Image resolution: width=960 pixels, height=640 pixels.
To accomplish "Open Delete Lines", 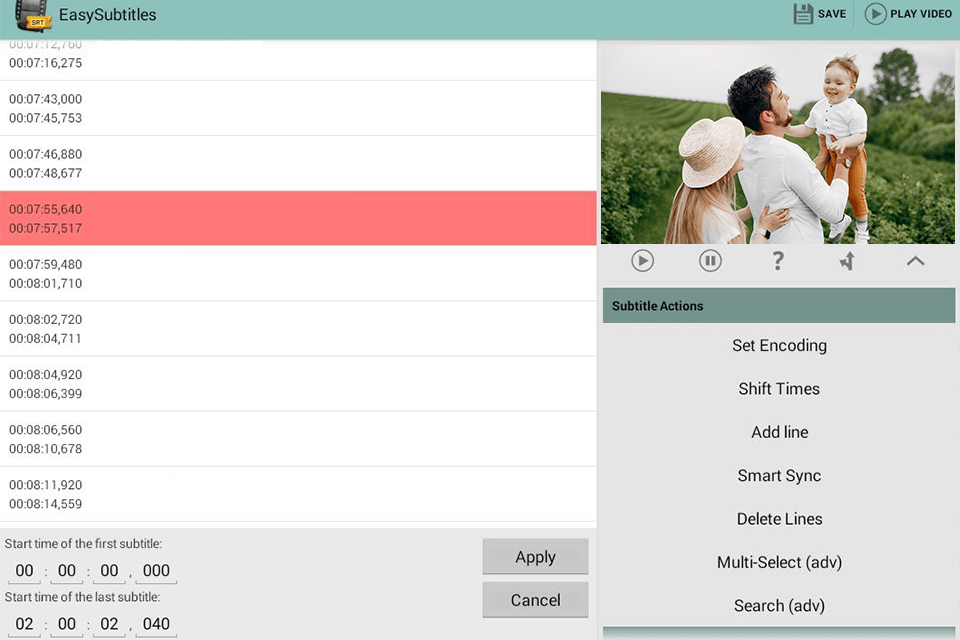I will pos(779,518).
